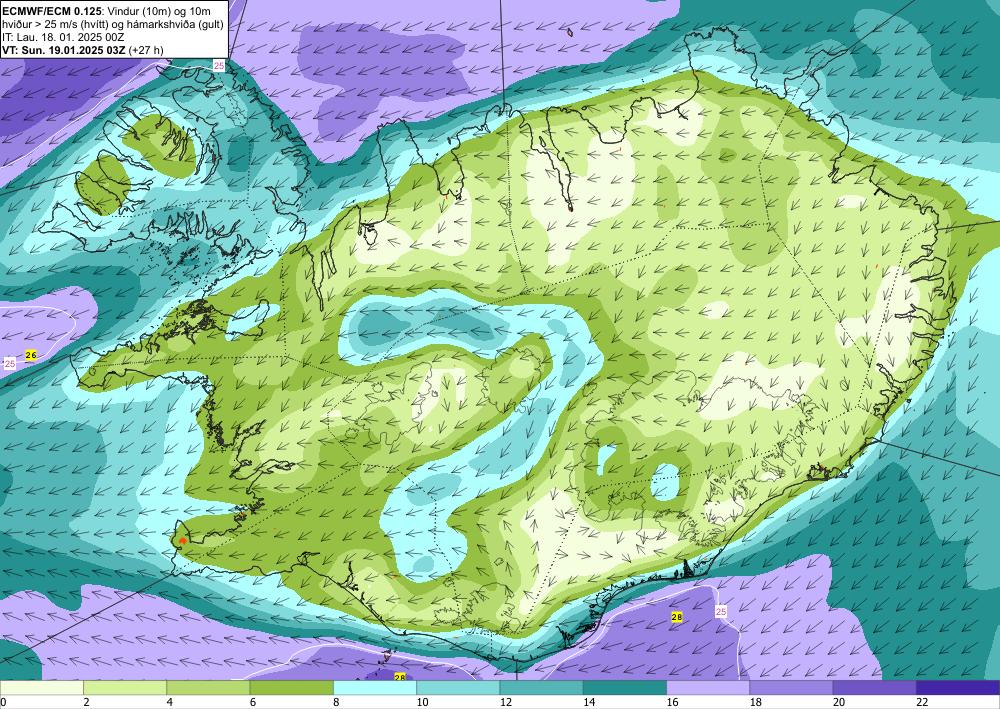
Task: Click the yellow '28' label next to the 25 label
Action: point(677,617)
